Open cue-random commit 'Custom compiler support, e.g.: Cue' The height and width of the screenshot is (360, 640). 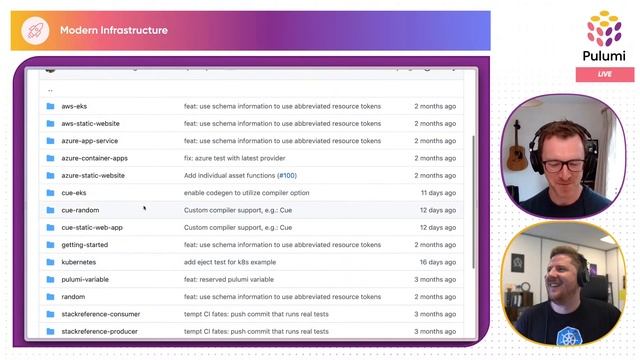(238, 210)
